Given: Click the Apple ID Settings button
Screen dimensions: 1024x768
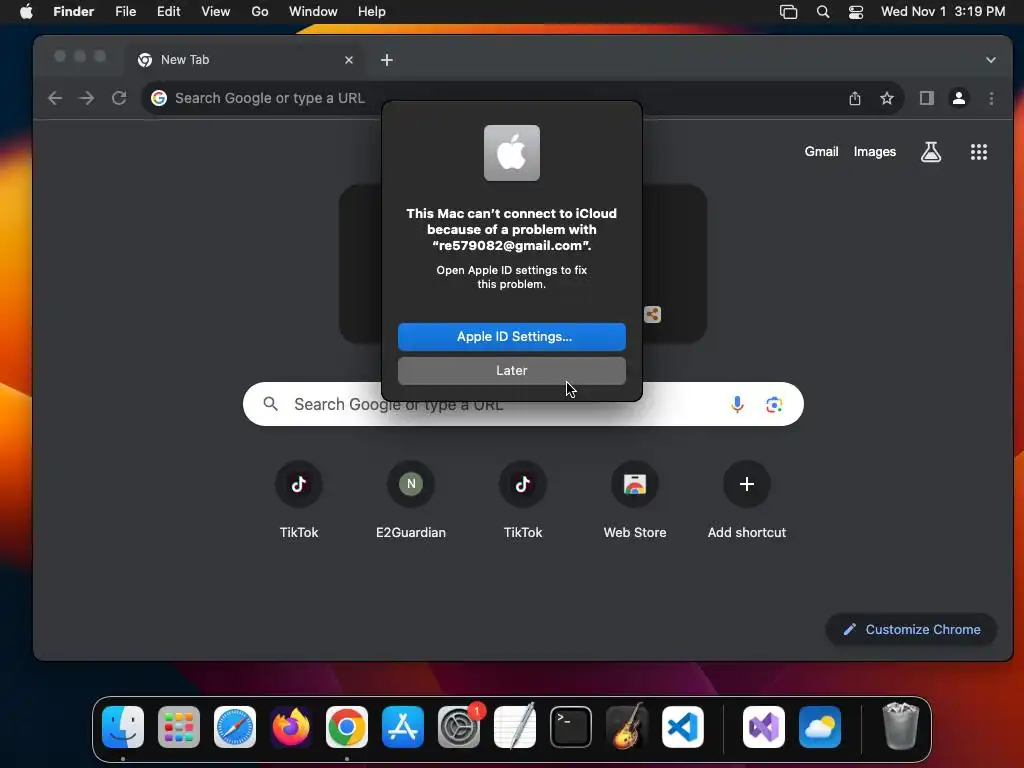Looking at the screenshot, I should point(511,336).
